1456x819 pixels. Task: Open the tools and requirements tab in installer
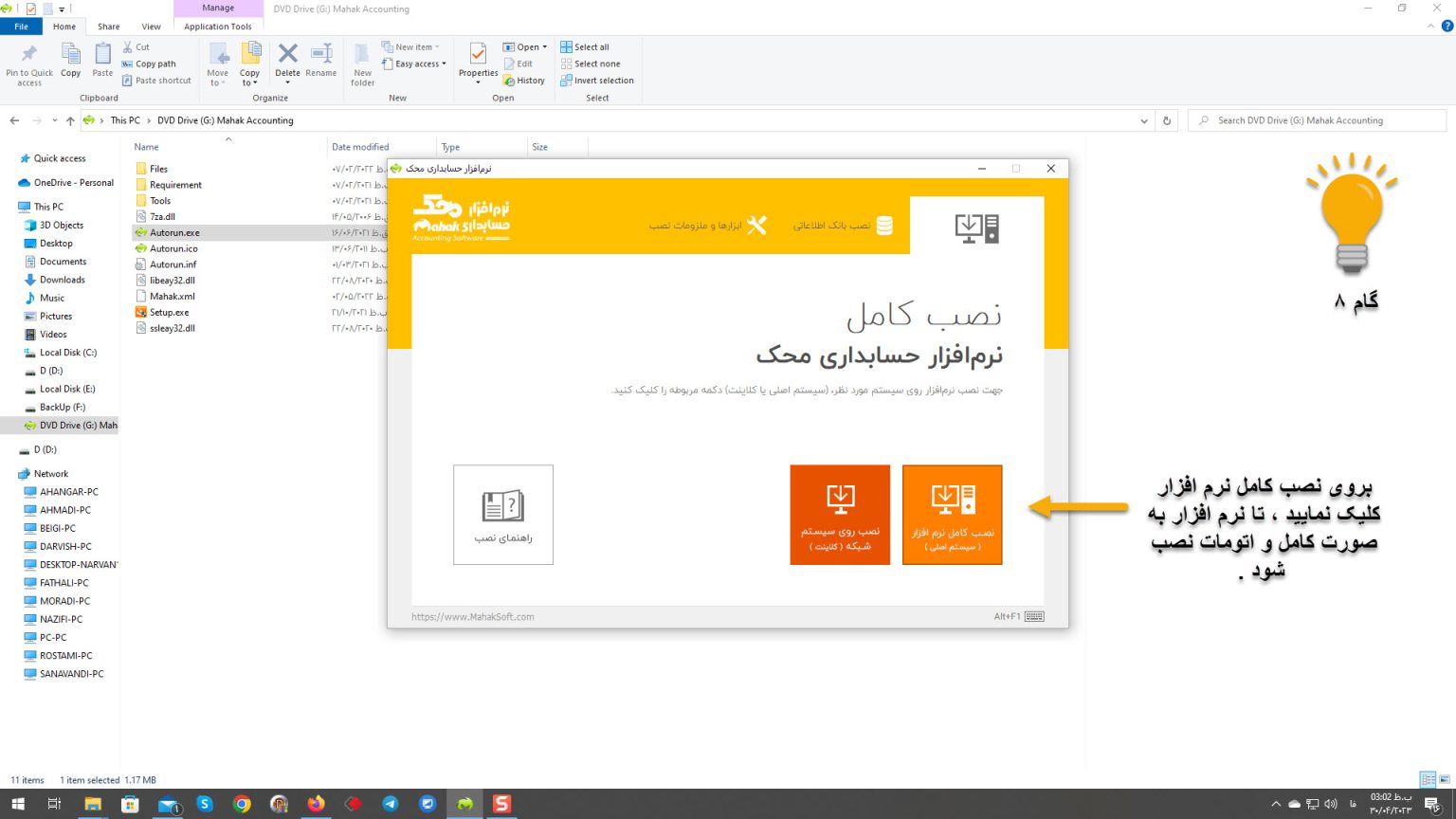click(708, 226)
